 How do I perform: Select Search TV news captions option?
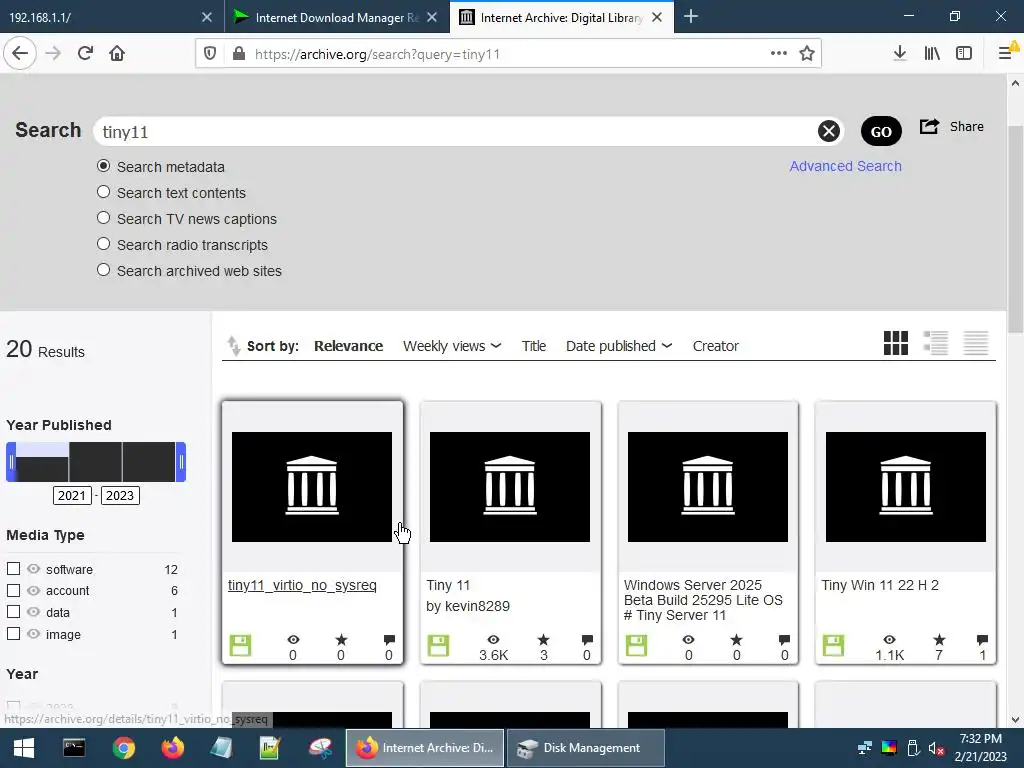[x=103, y=217]
